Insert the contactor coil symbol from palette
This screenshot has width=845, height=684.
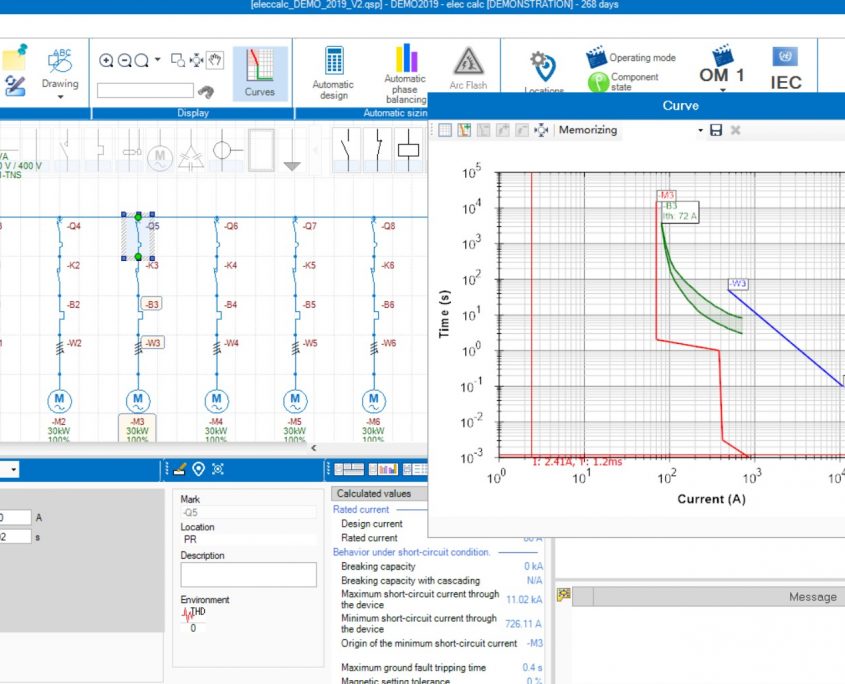(x=408, y=150)
